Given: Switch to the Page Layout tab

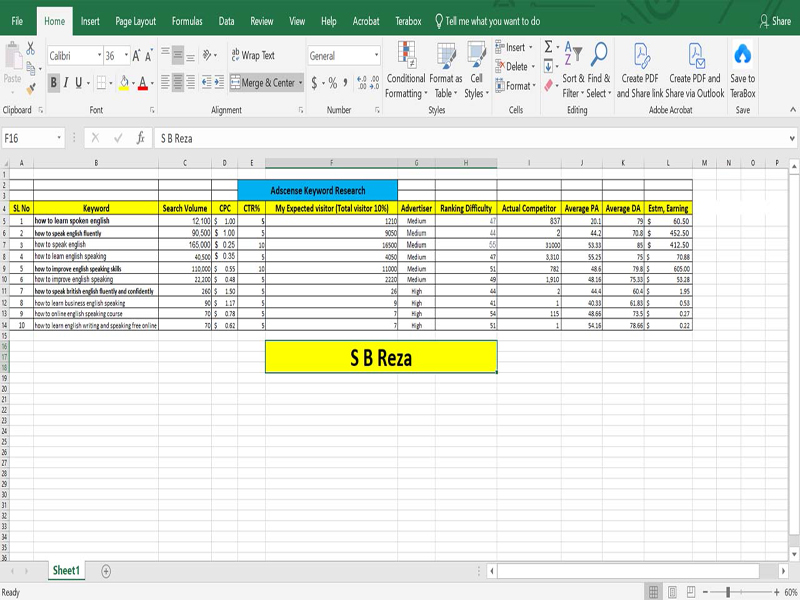Looking at the screenshot, I should click(x=136, y=21).
